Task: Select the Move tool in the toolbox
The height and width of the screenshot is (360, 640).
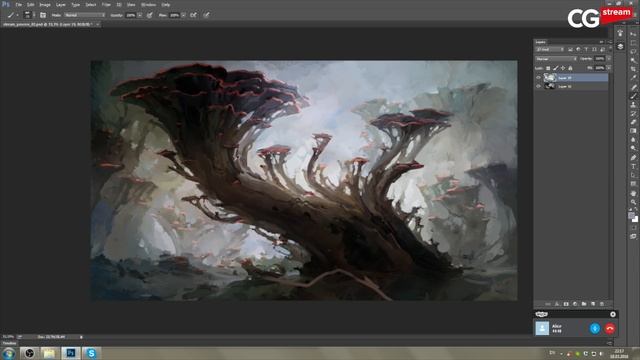Action: point(633,33)
